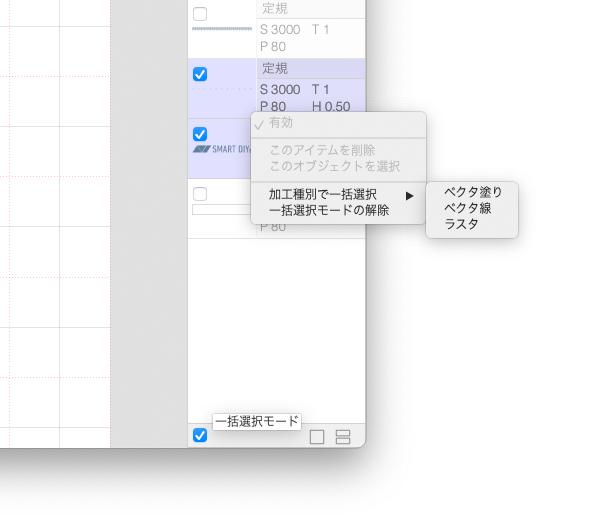Switch to the split-pane view icon
Image resolution: width=607 pixels, height=522 pixels.
(343, 437)
